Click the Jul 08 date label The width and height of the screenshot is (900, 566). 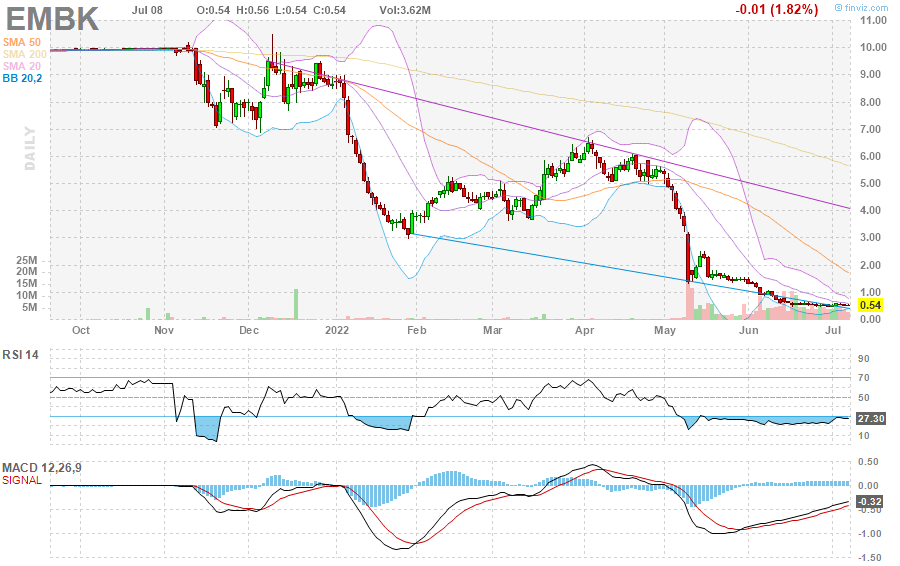tap(147, 10)
